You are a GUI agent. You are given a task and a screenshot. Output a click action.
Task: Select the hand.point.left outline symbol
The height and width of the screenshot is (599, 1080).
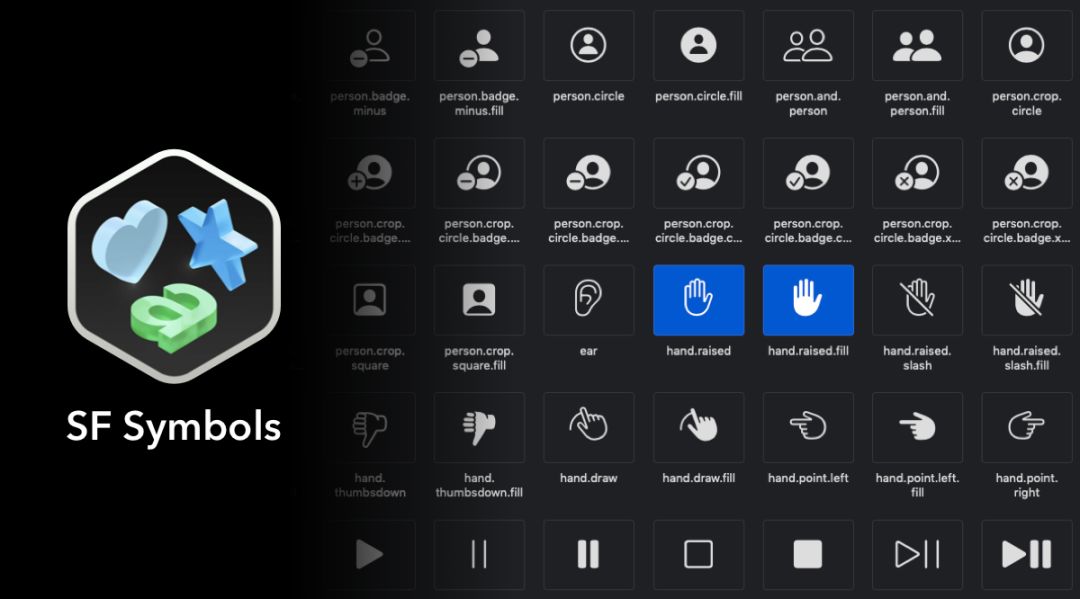pyautogui.click(x=808, y=427)
